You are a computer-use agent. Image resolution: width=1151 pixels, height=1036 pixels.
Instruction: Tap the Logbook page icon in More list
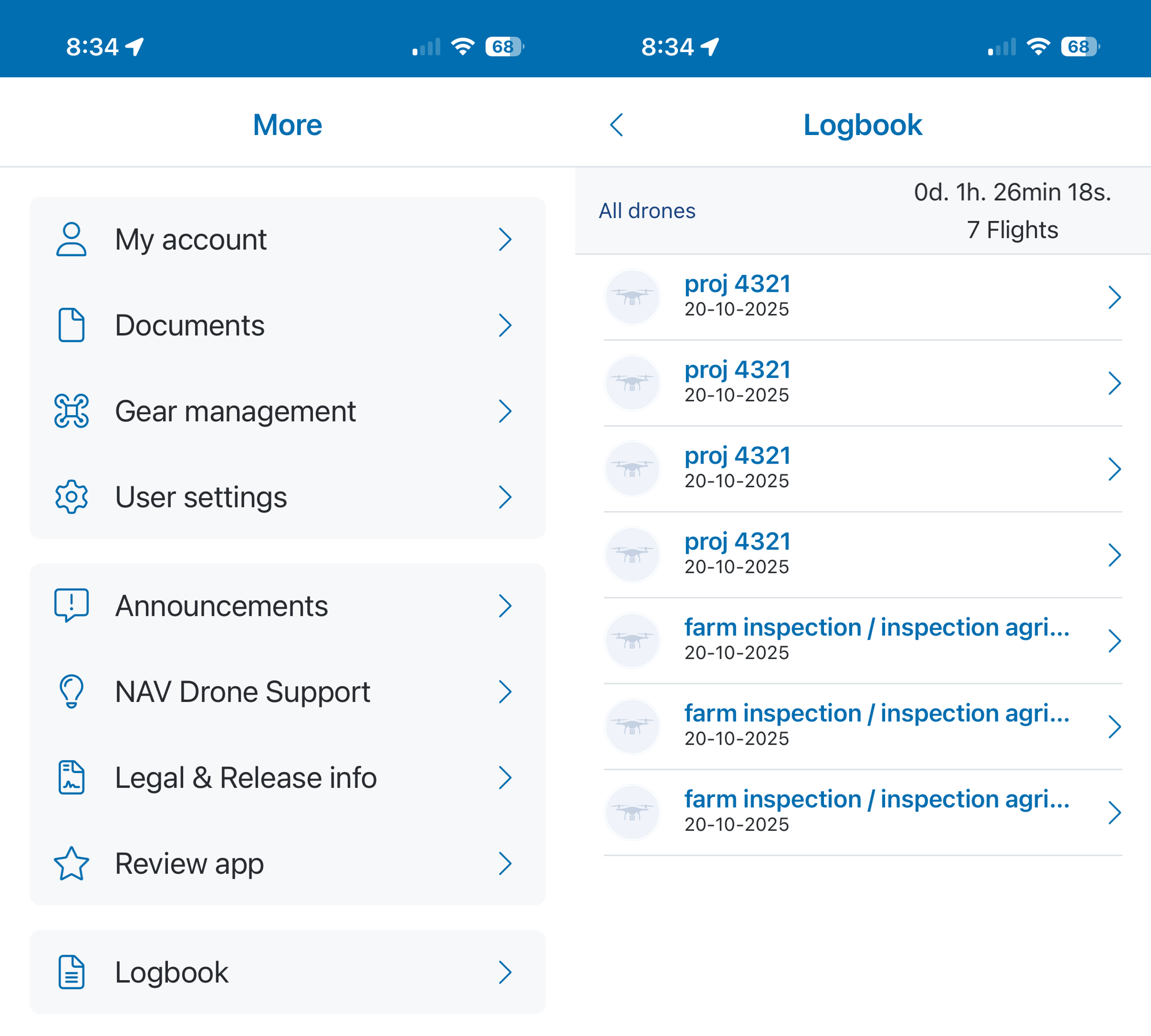pyautogui.click(x=71, y=972)
